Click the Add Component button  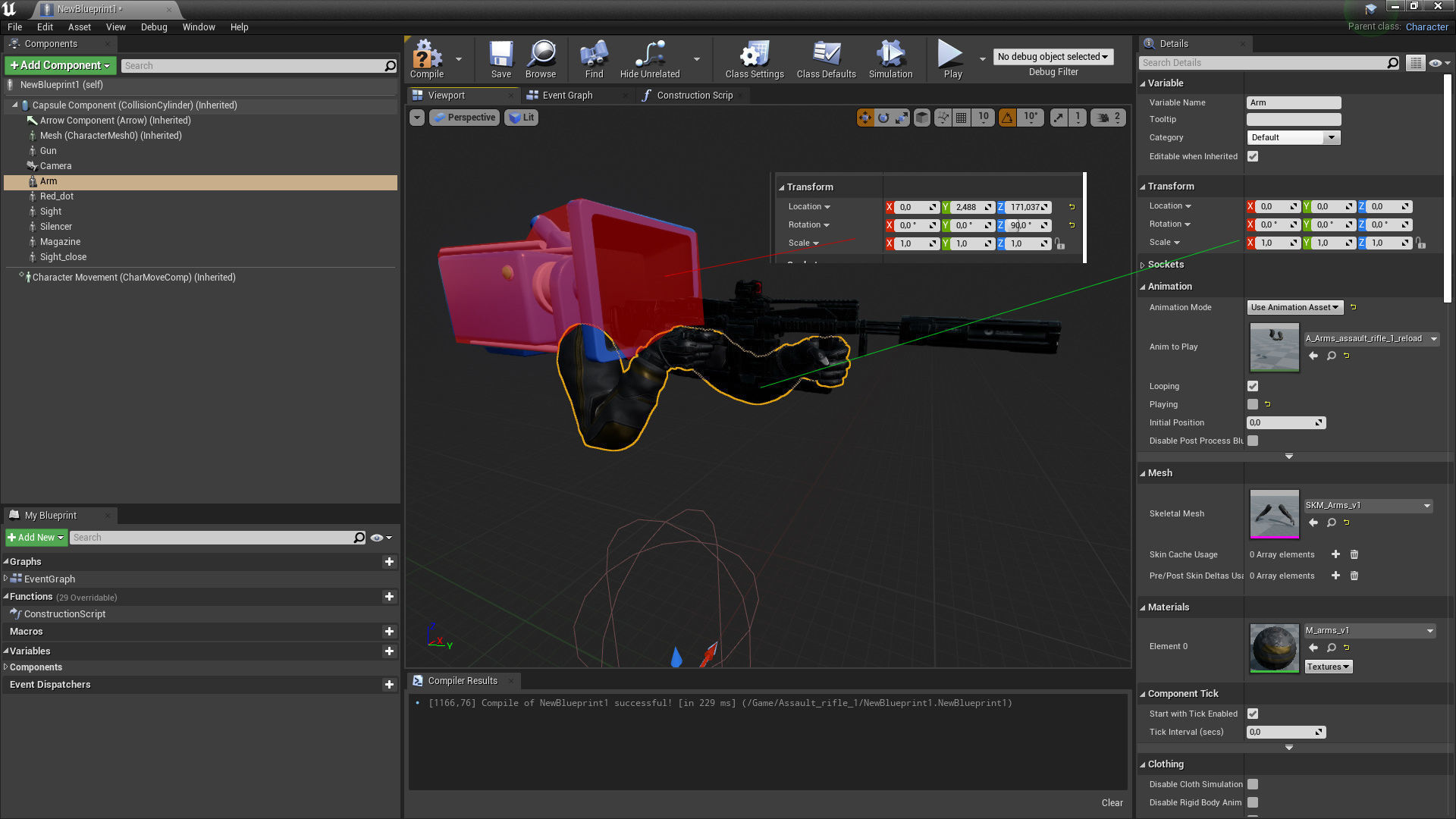pos(60,65)
